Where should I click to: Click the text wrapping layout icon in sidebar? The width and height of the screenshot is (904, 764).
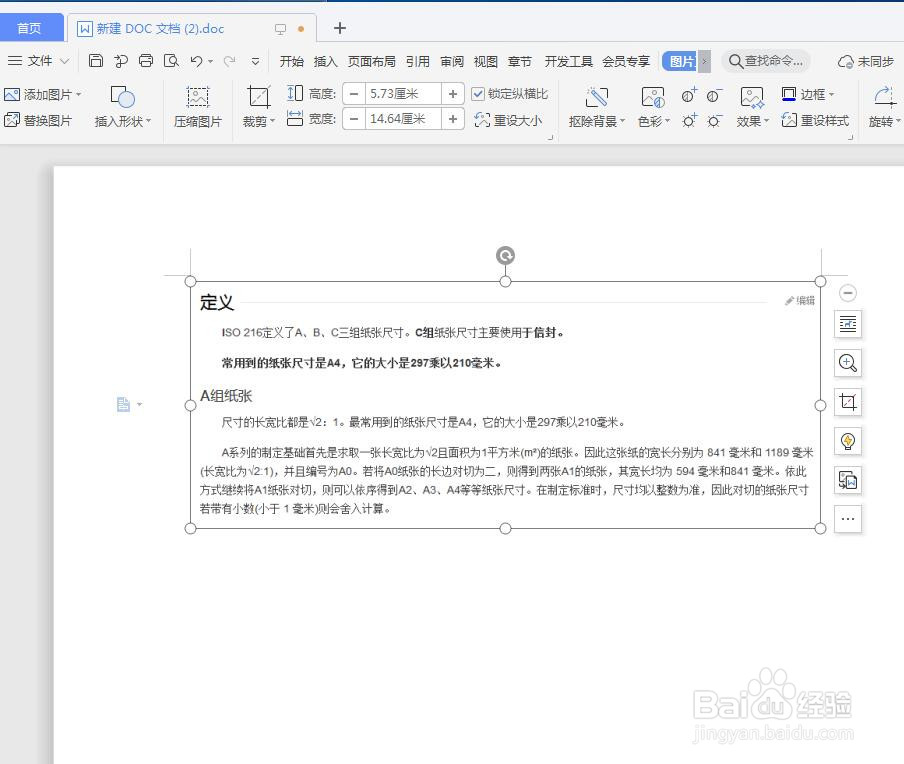click(x=848, y=324)
